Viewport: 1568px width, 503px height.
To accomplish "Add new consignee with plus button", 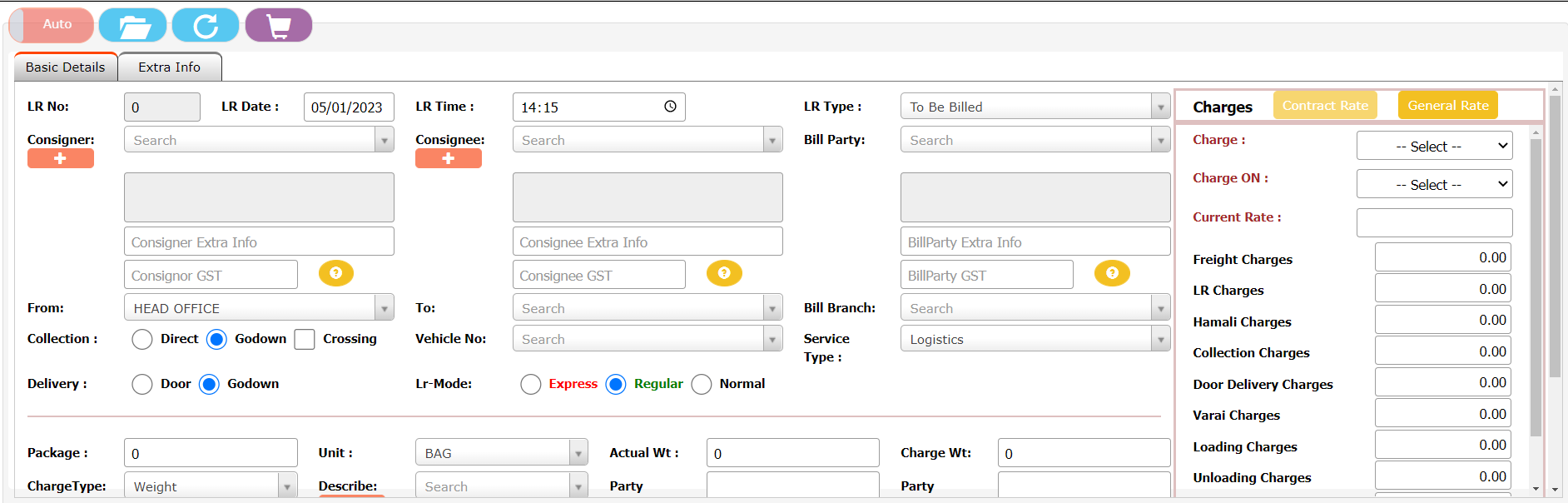I will tap(449, 158).
